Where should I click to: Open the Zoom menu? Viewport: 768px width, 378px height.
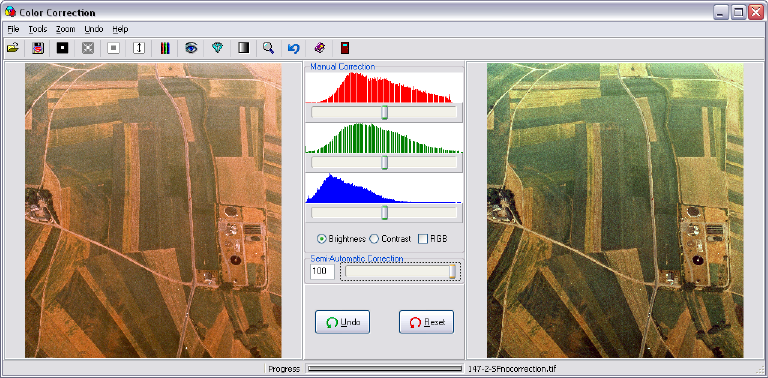(x=65, y=29)
